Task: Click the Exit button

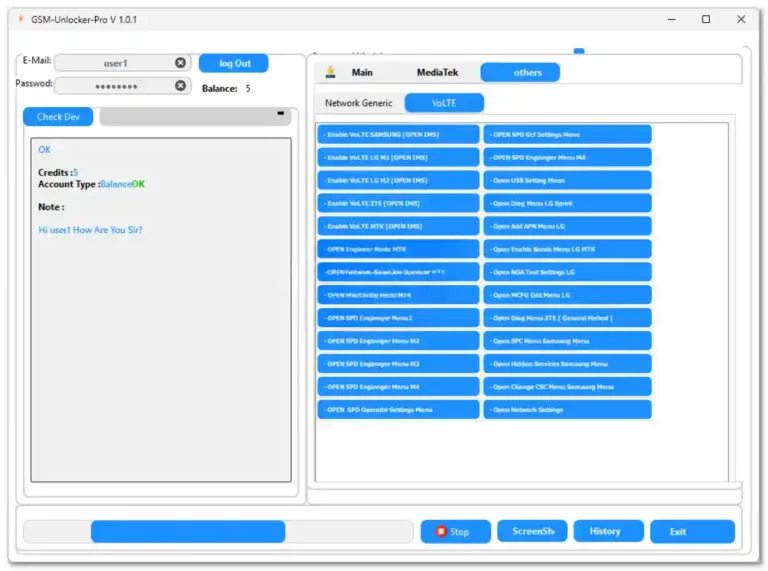Action: (x=692, y=532)
